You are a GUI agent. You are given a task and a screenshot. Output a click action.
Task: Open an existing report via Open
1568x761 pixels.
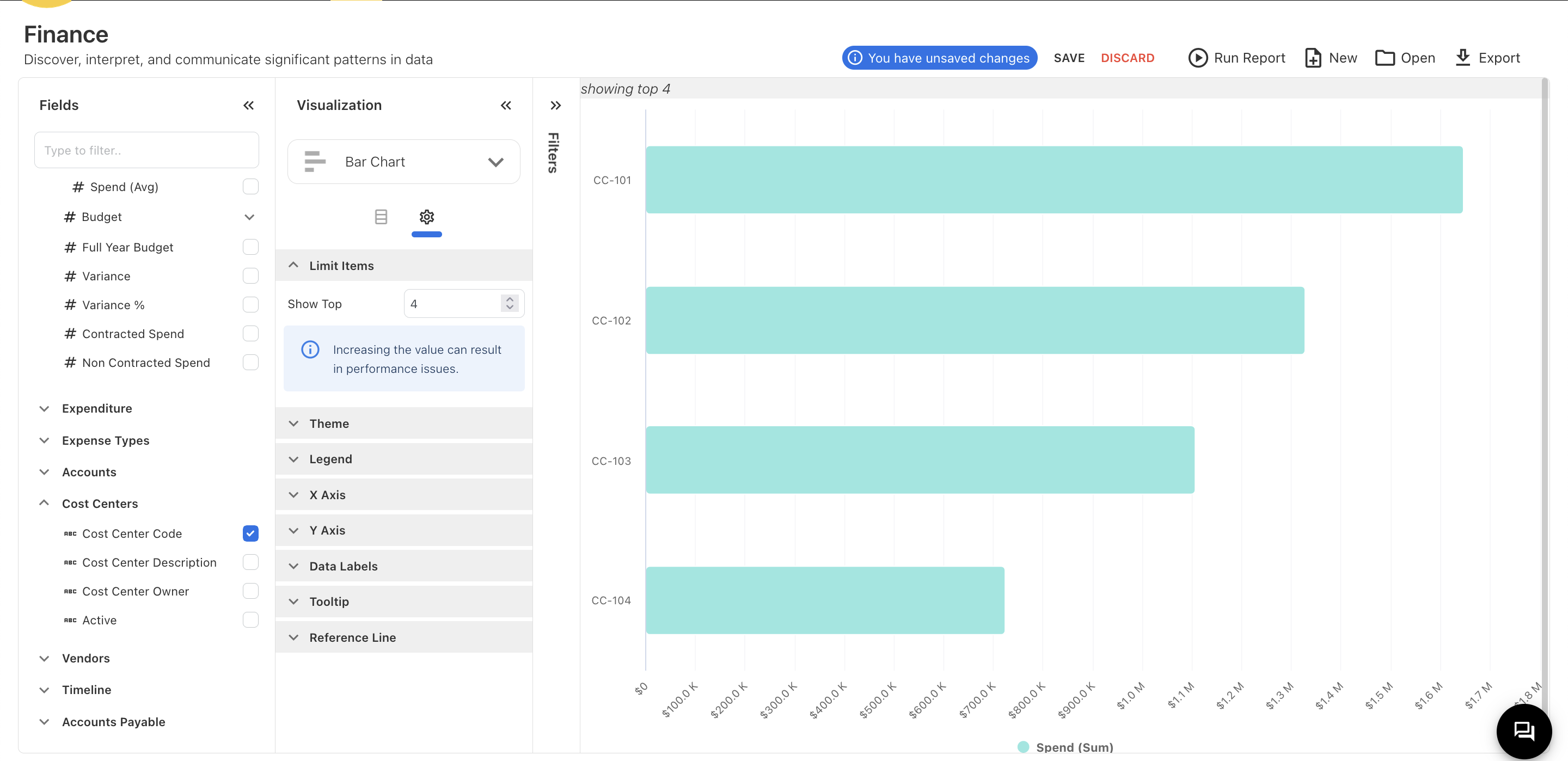pyautogui.click(x=1405, y=58)
